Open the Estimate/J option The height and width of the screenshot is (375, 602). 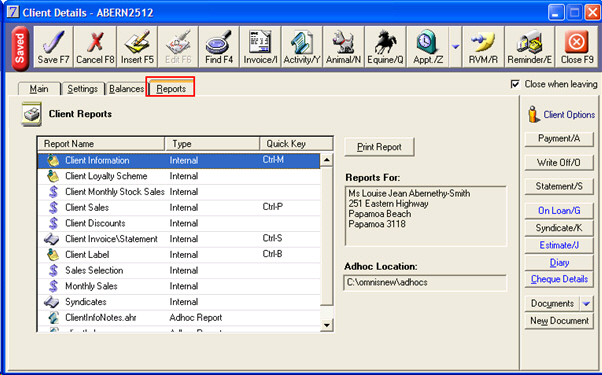point(559,245)
